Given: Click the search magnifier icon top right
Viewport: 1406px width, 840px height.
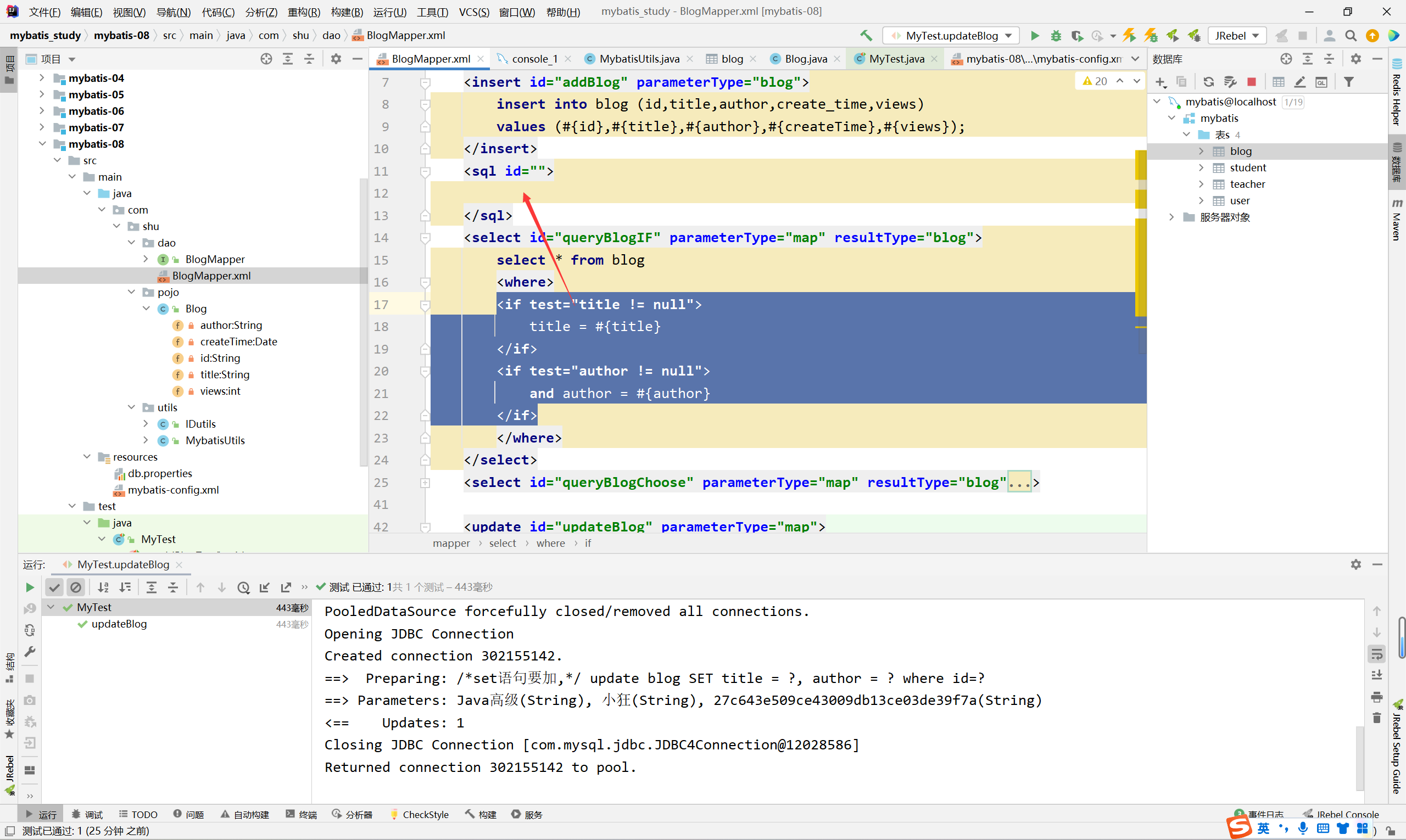Looking at the screenshot, I should 1351,36.
